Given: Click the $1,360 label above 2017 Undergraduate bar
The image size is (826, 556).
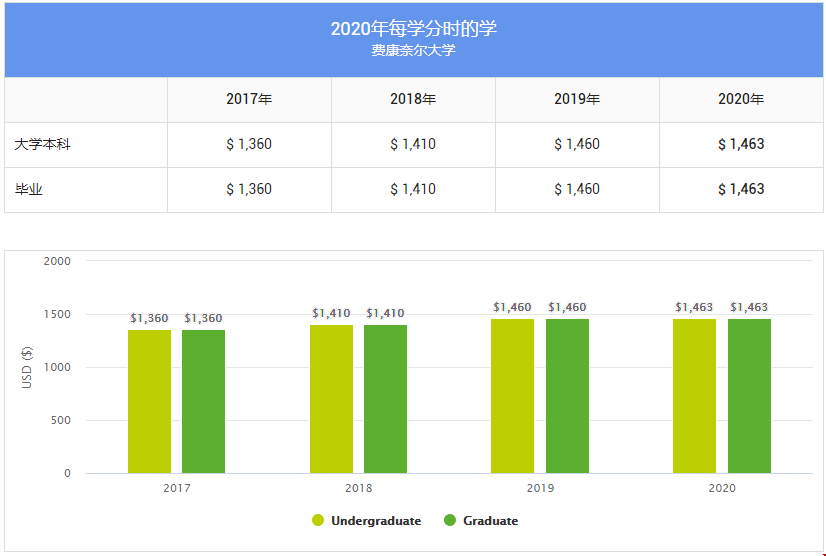Looking at the screenshot, I should (150, 318).
